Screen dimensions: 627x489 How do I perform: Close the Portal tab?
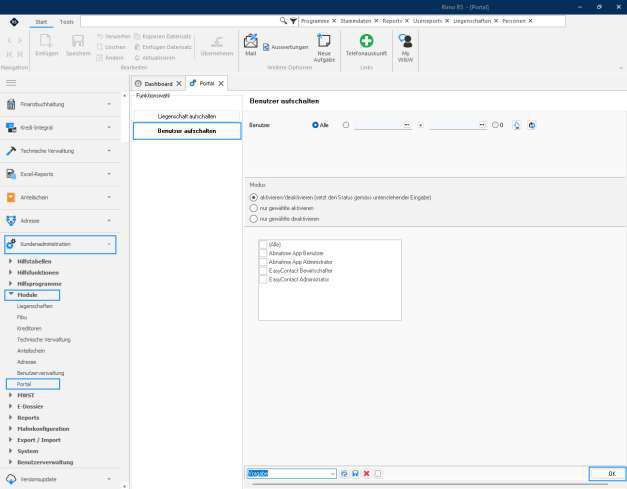pyautogui.click(x=221, y=84)
